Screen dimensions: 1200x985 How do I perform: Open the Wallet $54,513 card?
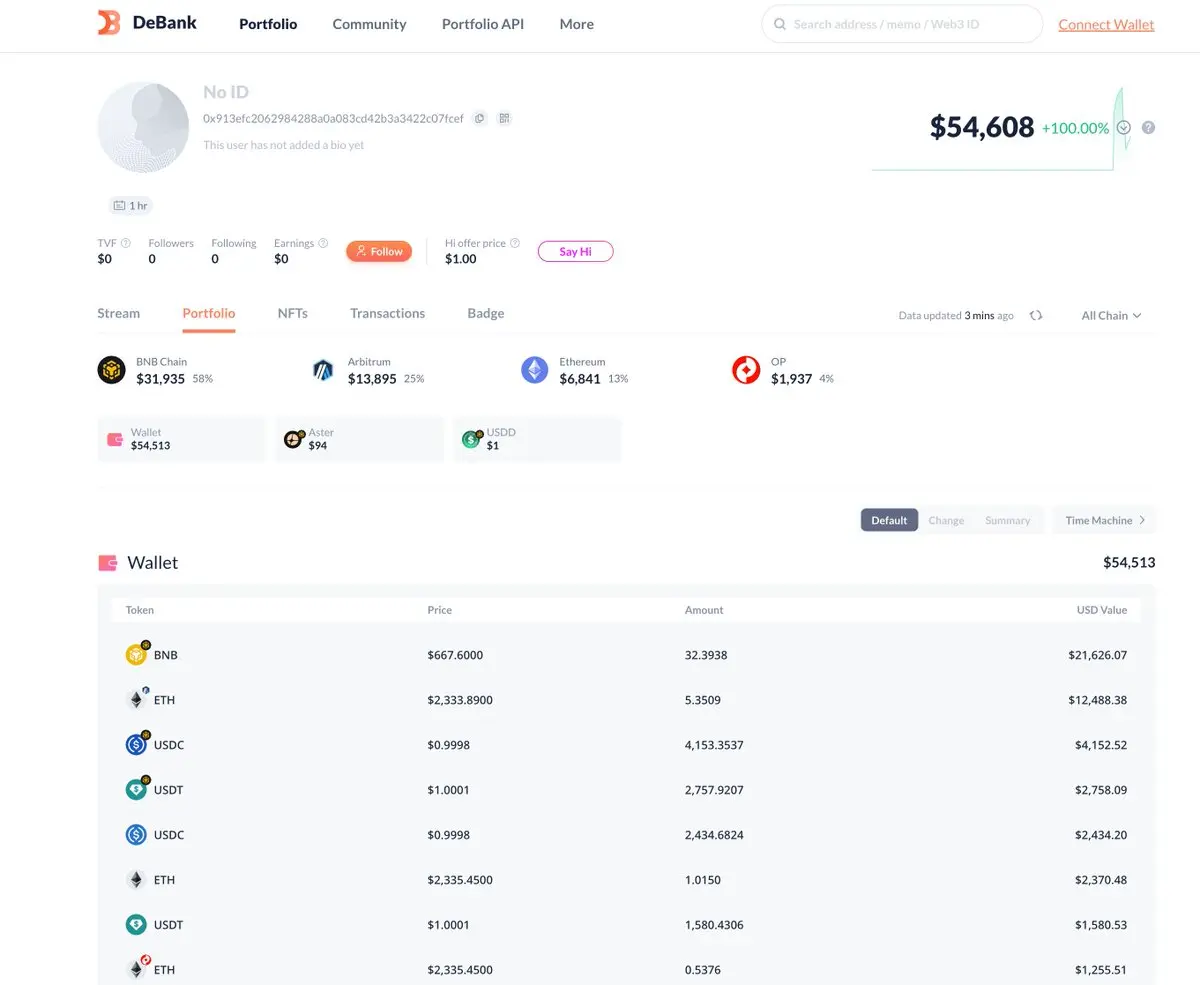[181, 439]
